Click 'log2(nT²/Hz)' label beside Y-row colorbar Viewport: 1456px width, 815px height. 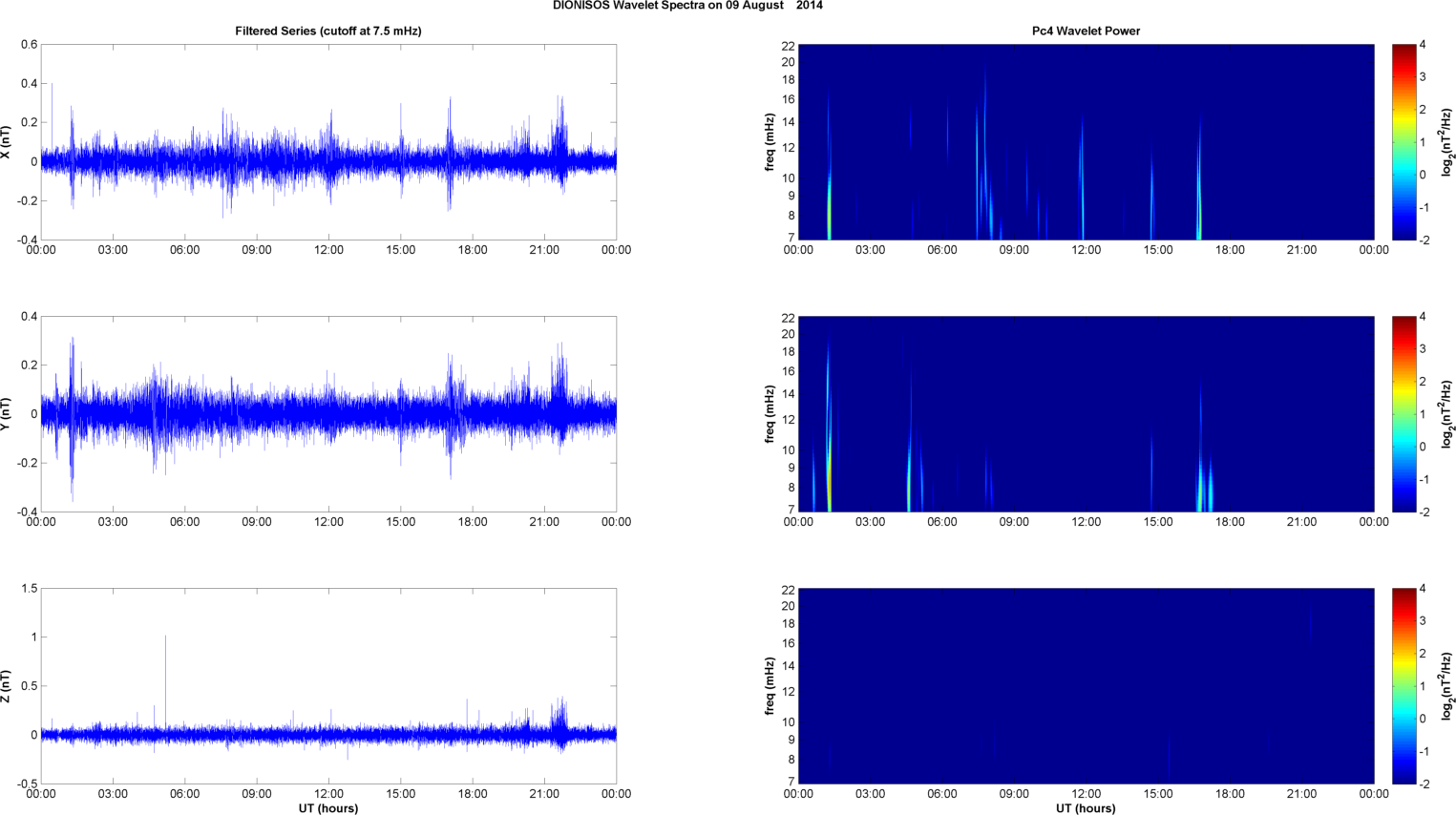coord(1447,414)
